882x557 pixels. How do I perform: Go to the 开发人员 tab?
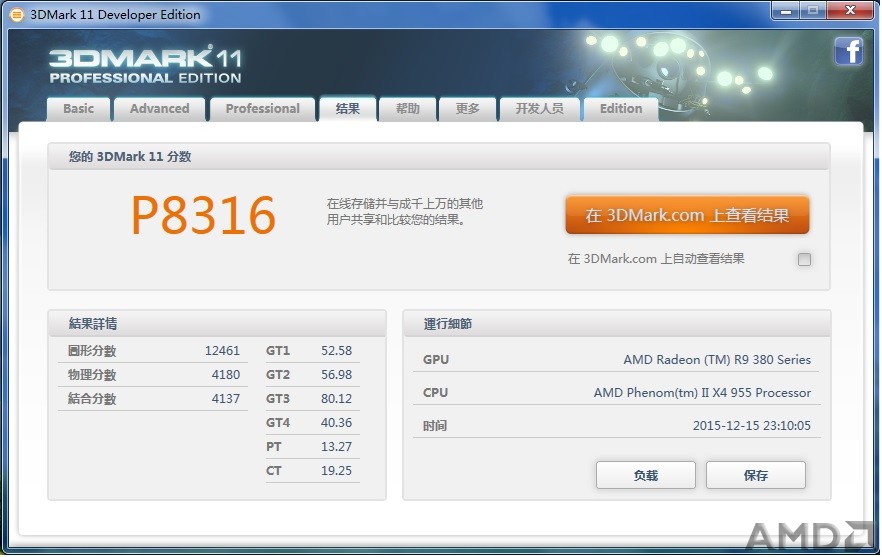(x=540, y=109)
